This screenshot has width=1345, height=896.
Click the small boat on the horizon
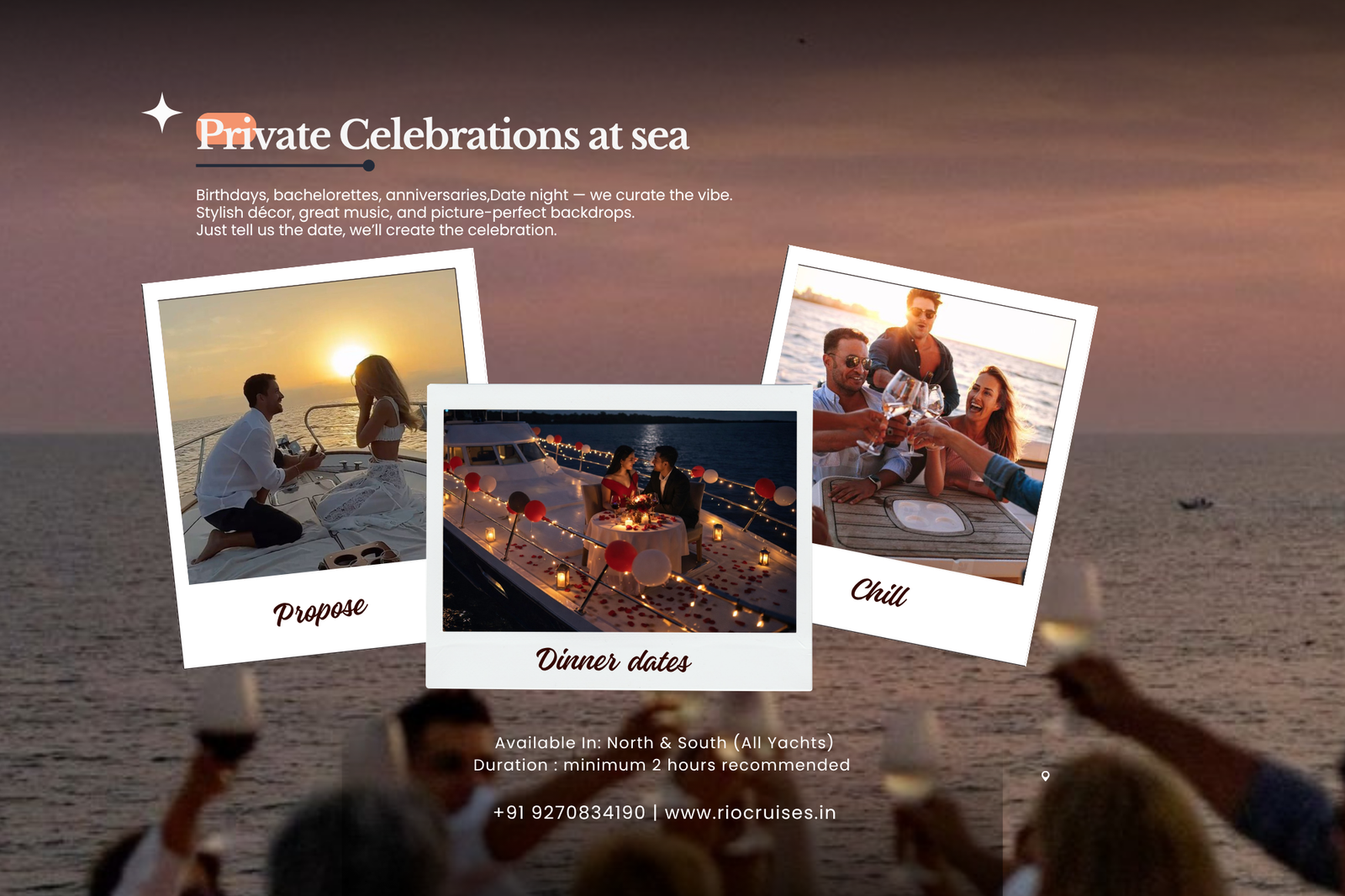click(1195, 503)
